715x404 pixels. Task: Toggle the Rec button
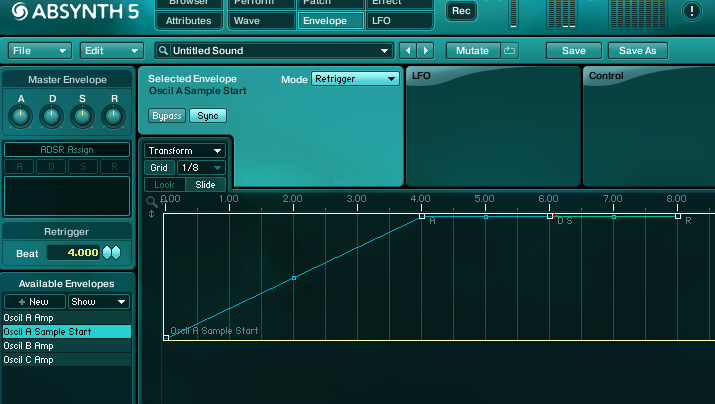coord(461,11)
